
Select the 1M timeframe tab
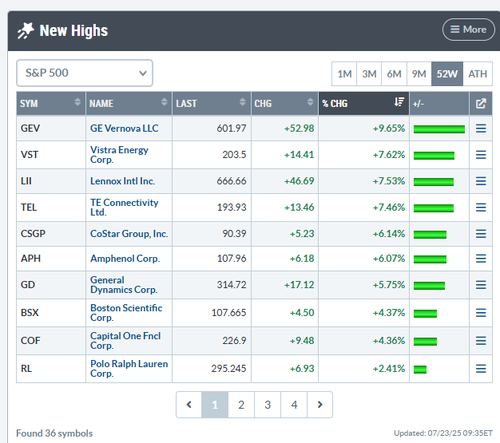click(344, 74)
